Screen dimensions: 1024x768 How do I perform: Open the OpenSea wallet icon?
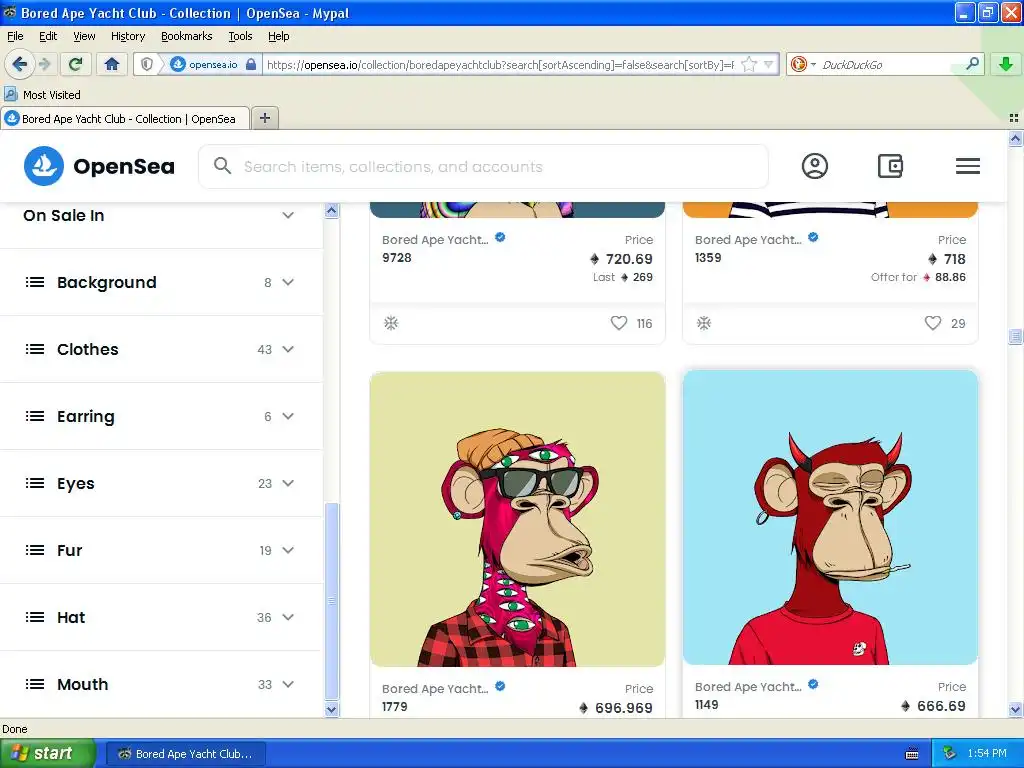[890, 166]
